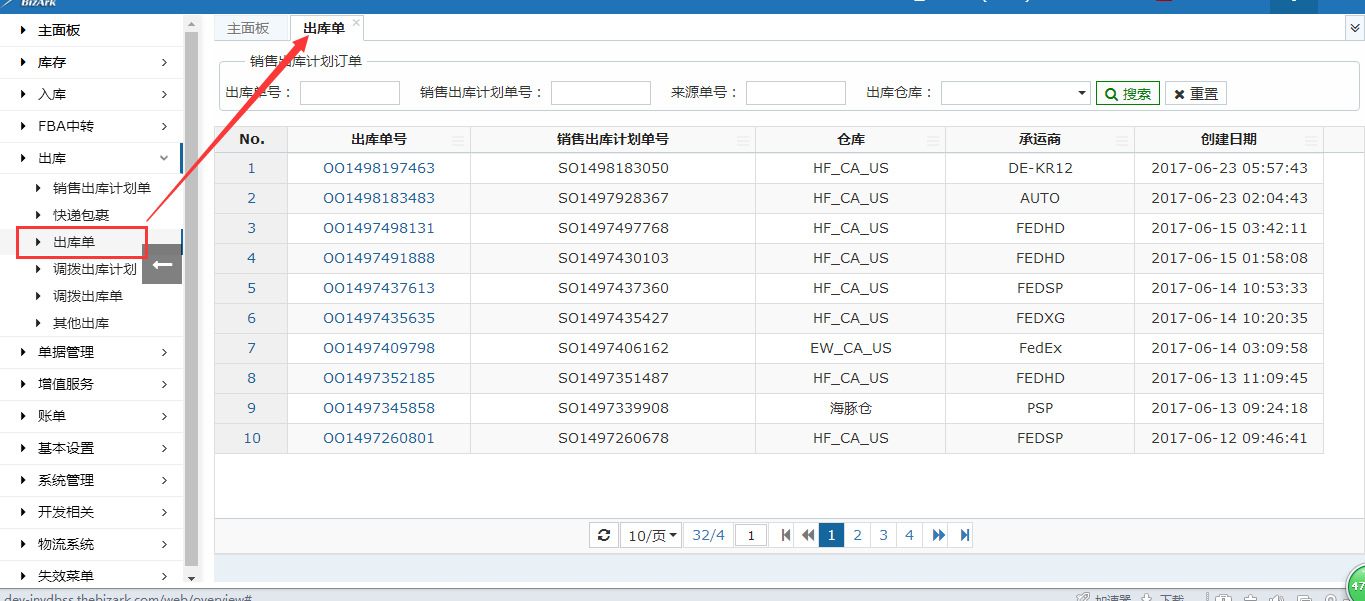This screenshot has height=601, width=1365.
Task: Open 其他出库 in sidebar
Action: tap(81, 323)
